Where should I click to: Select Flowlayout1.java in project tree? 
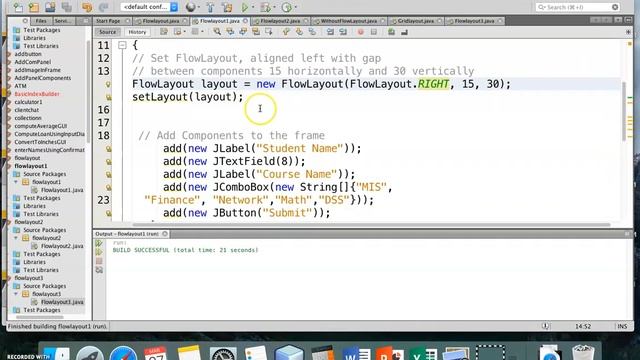pos(62,190)
